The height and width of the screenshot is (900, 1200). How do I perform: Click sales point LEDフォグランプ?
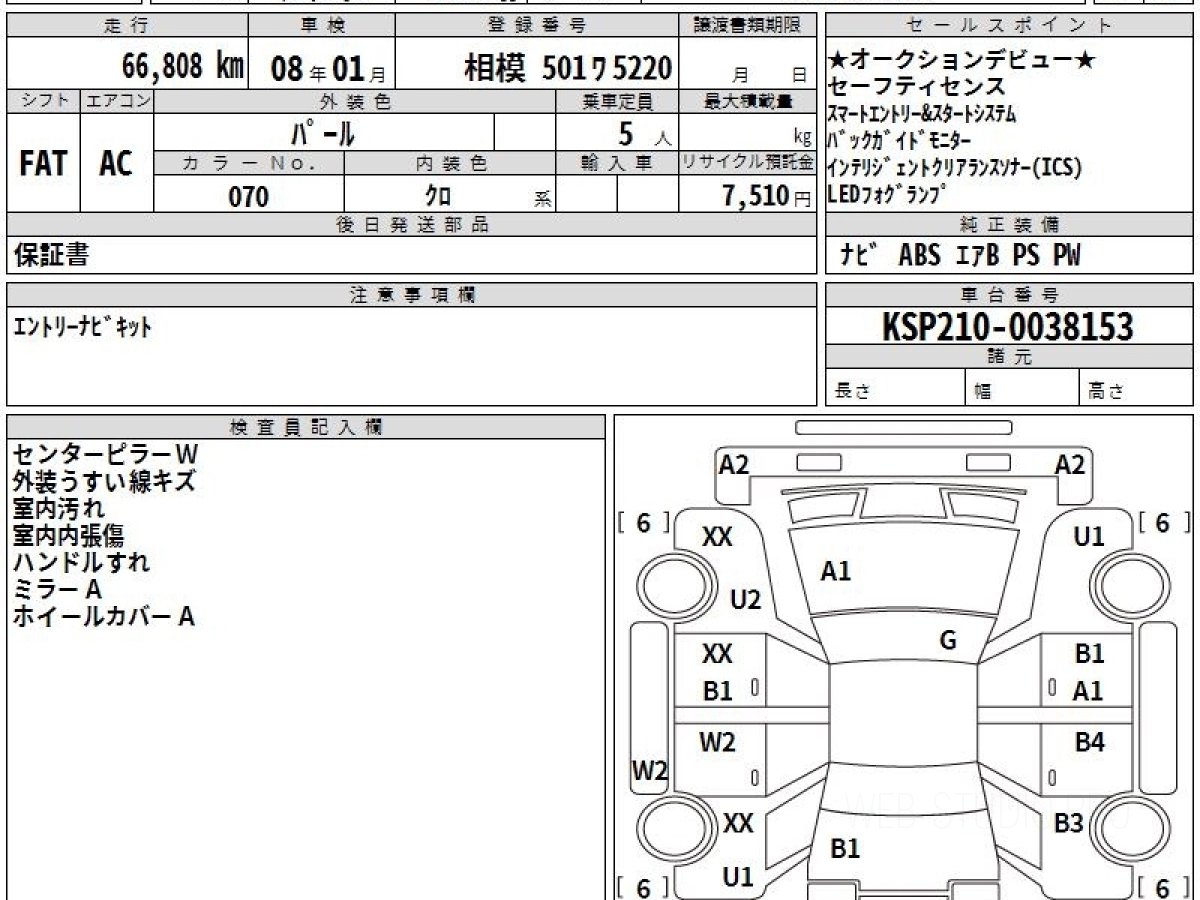888,192
